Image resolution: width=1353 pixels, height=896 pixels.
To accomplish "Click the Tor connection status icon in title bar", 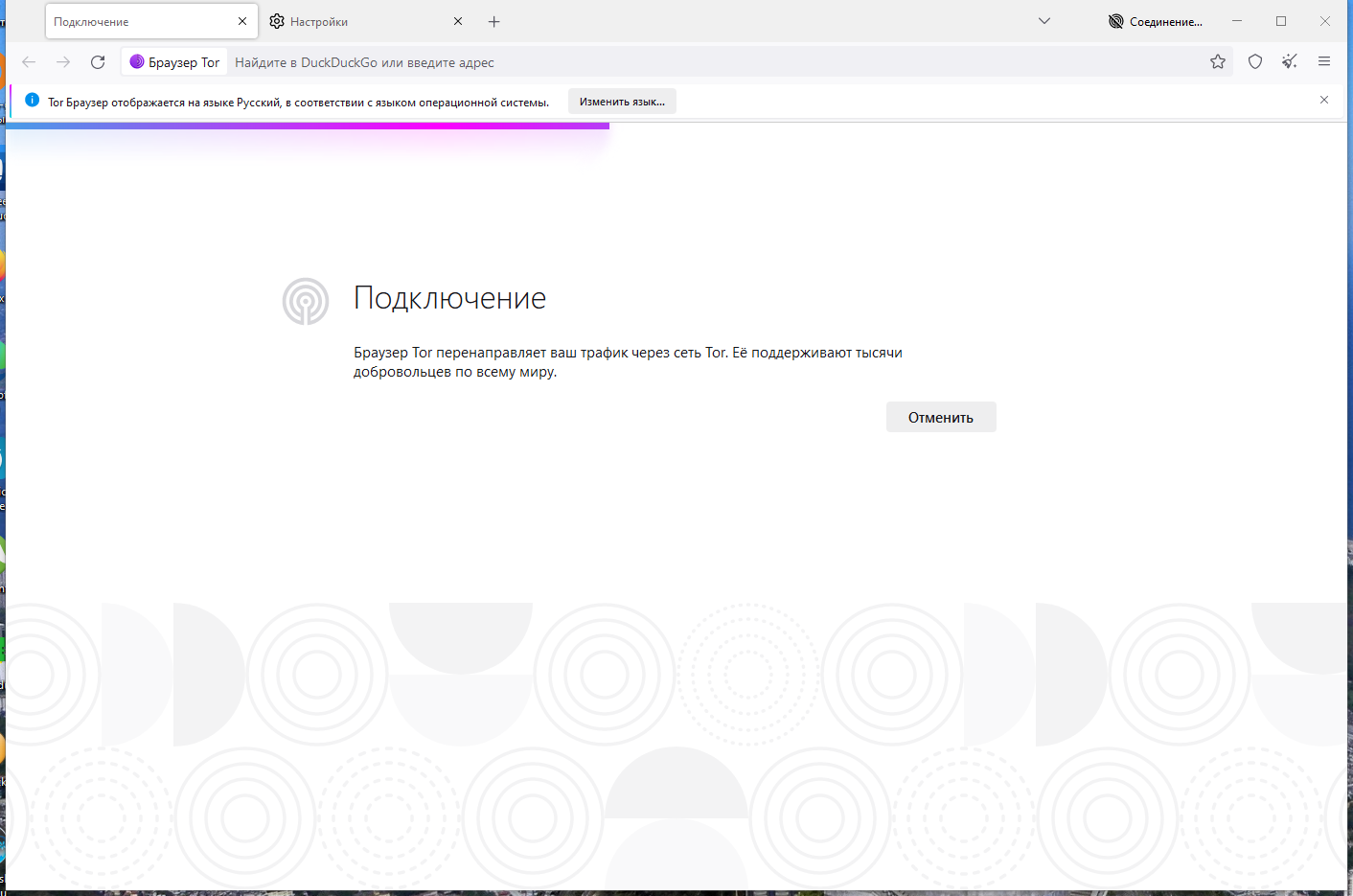I will point(1116,21).
